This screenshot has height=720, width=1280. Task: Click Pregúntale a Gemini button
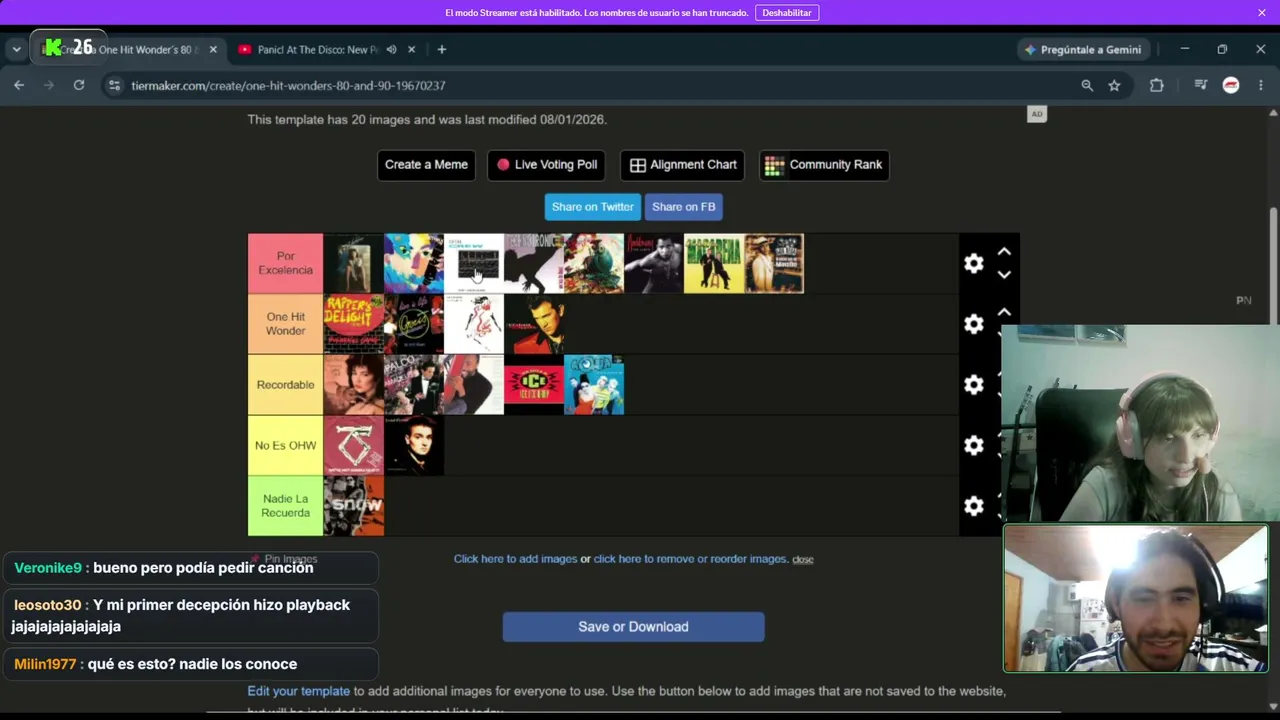[1084, 49]
